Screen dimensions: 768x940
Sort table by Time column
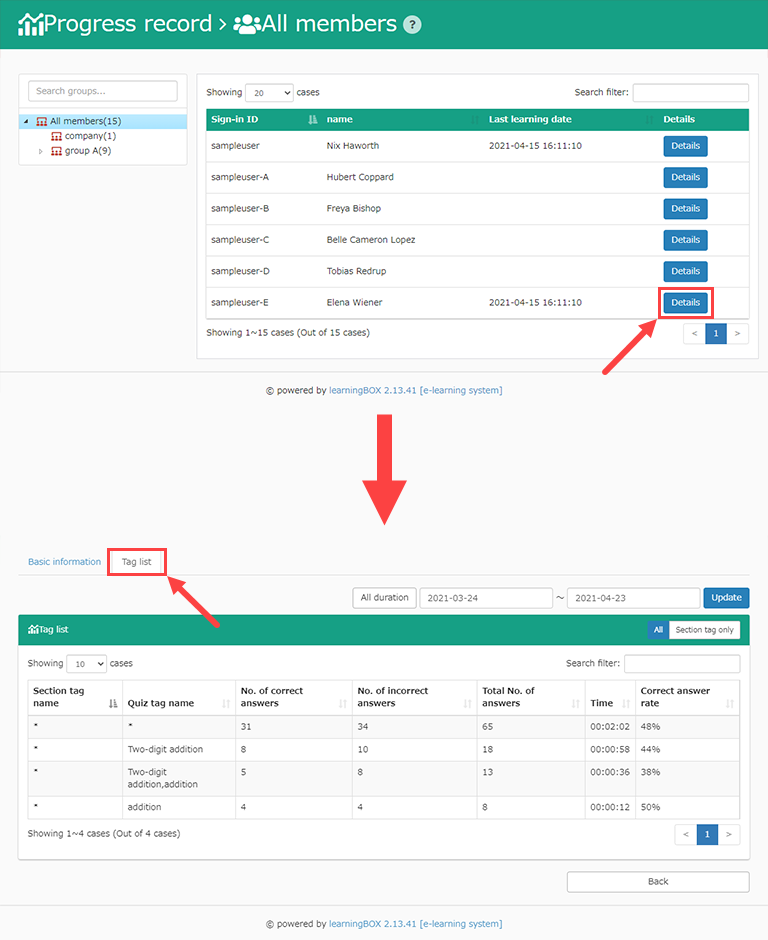click(625, 704)
